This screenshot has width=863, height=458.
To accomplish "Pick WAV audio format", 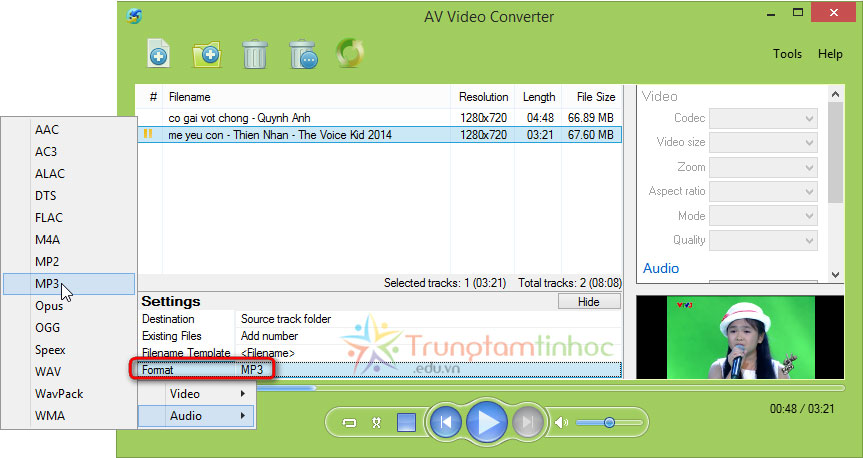I will (69, 372).
